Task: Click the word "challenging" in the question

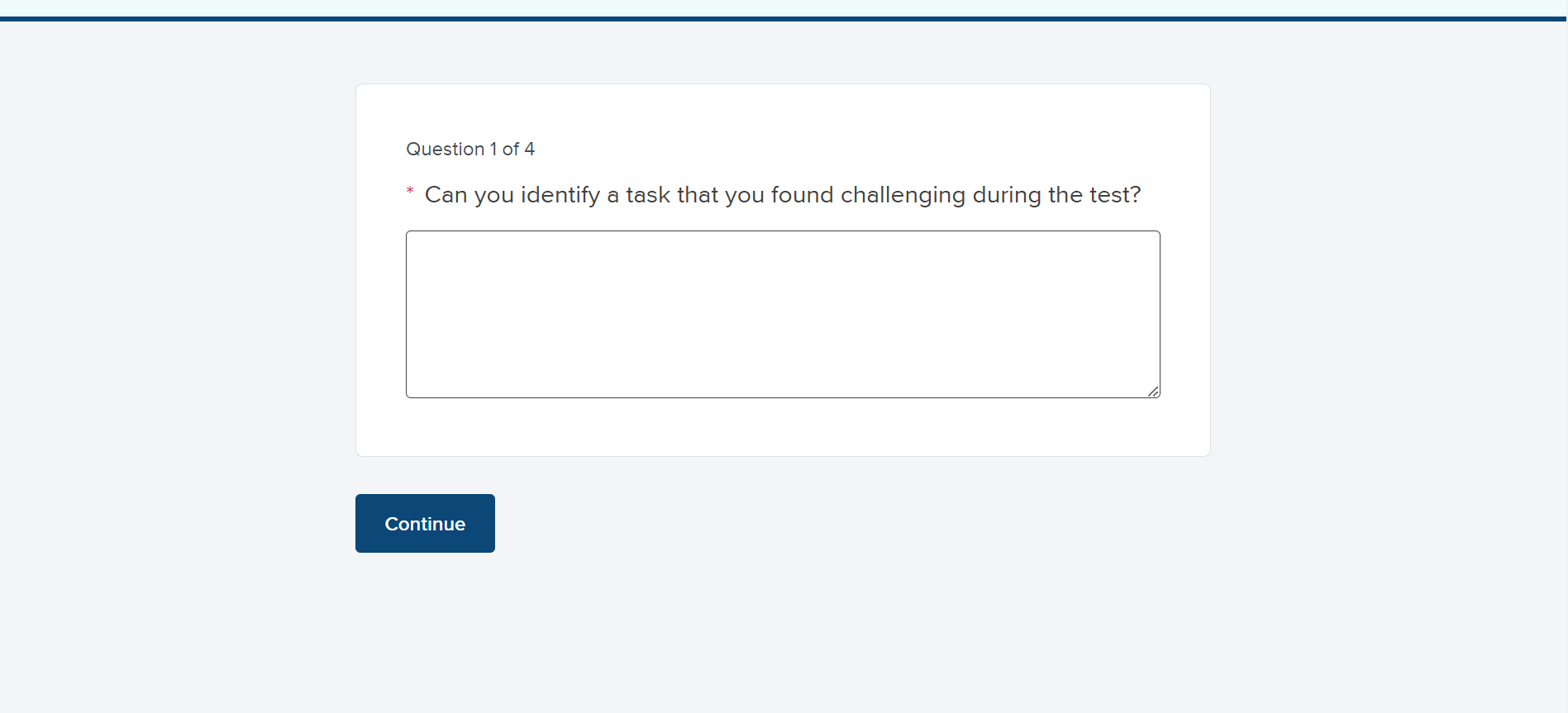Action: 903,195
